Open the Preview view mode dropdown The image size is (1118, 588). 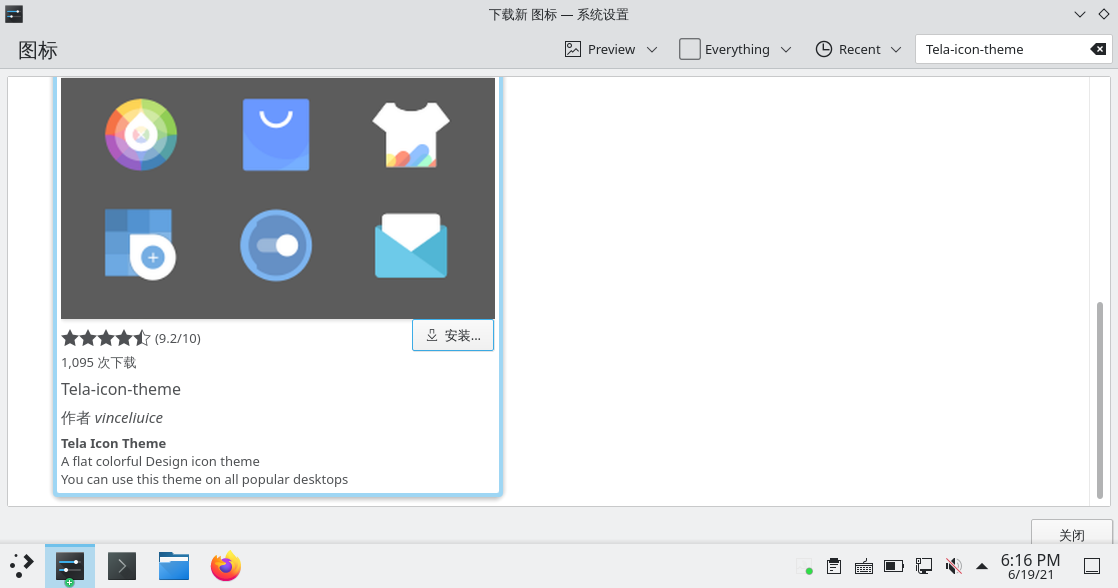(x=610, y=49)
